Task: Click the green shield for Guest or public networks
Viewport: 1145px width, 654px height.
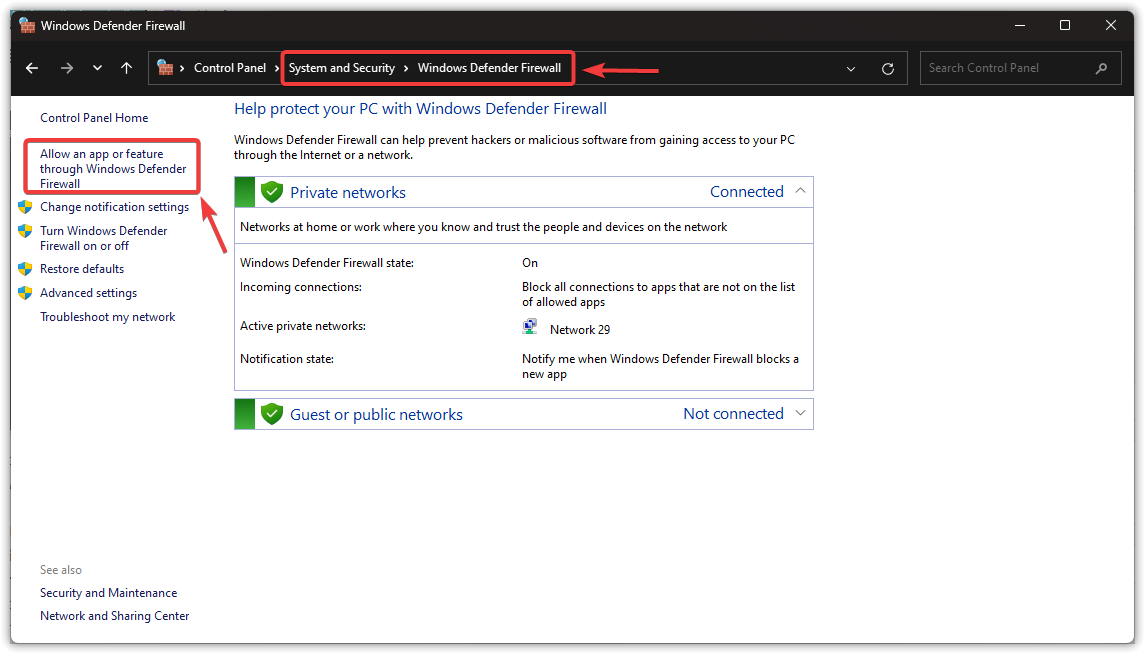Action: 272,413
